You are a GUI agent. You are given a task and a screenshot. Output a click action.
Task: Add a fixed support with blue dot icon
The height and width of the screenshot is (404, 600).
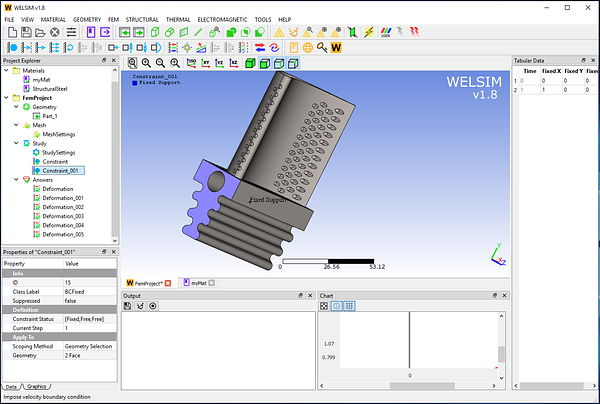coord(12,47)
